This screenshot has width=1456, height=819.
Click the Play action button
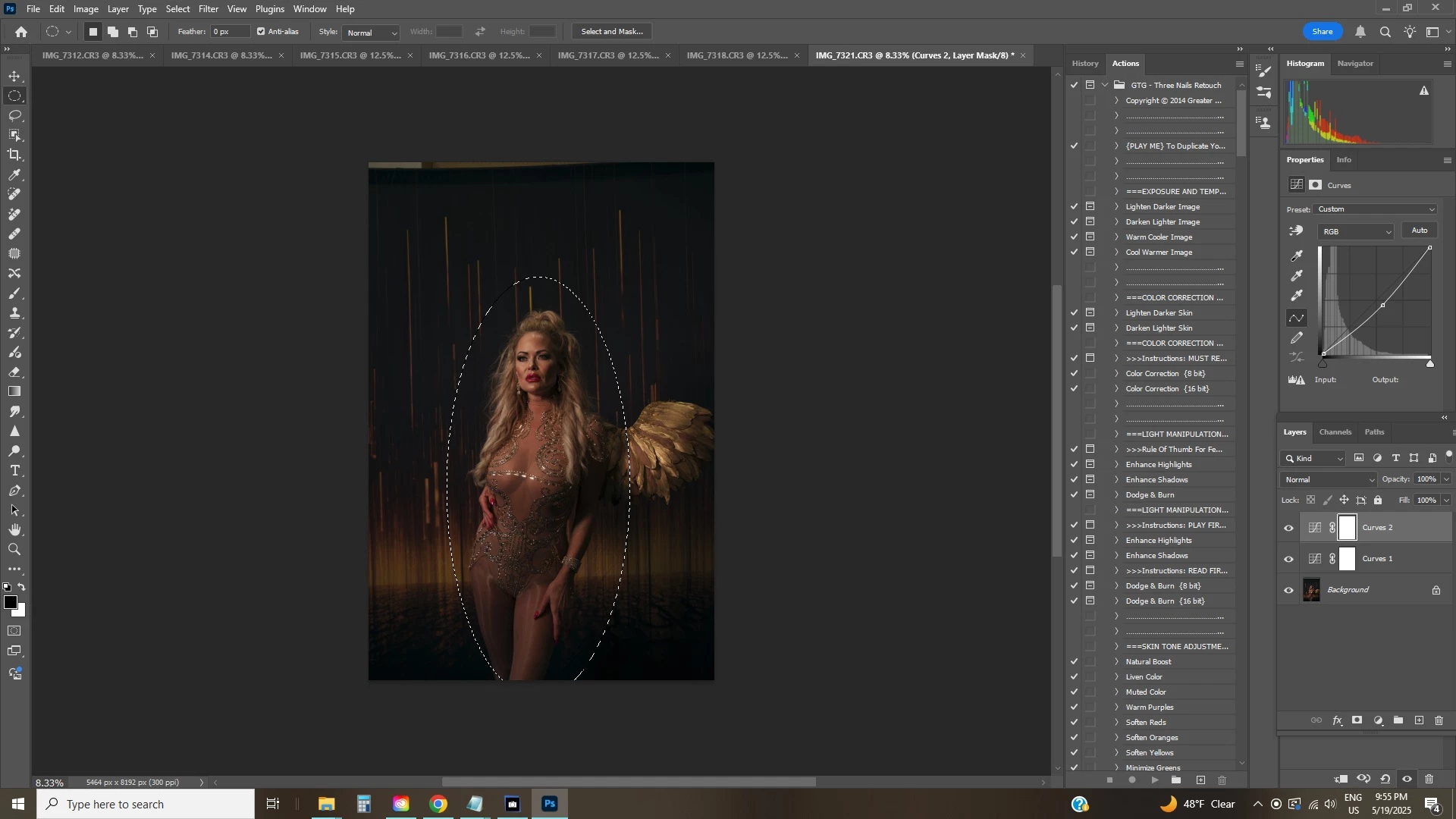1155,780
